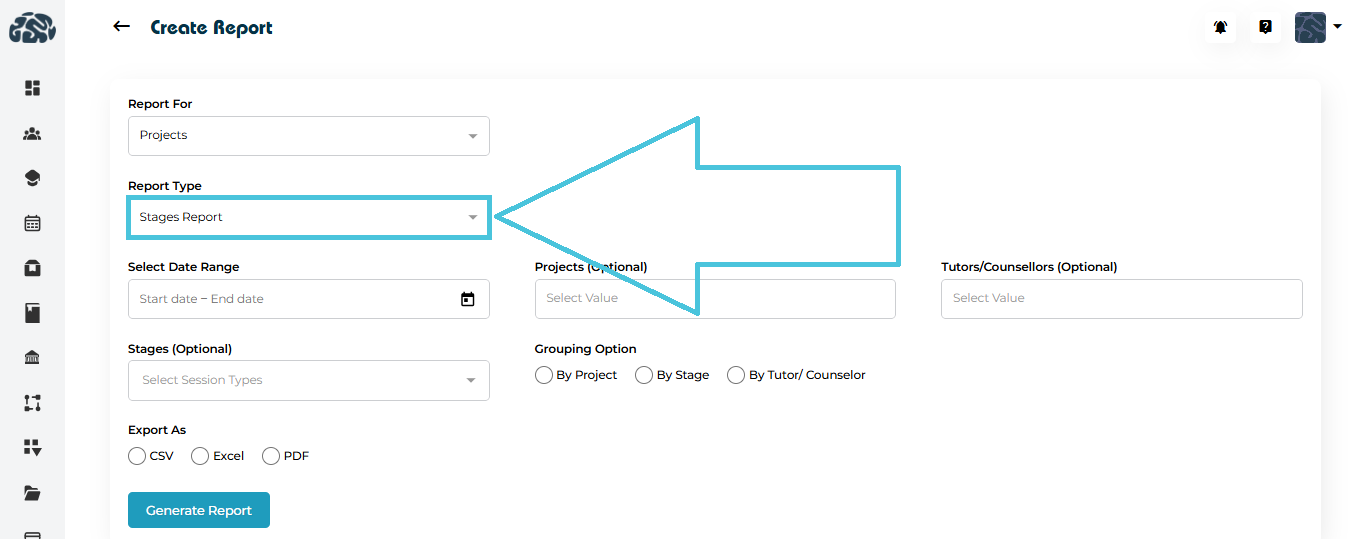Screen dimensions: 1363x539
Task: Open the users group icon in sidebar
Action: 32,133
